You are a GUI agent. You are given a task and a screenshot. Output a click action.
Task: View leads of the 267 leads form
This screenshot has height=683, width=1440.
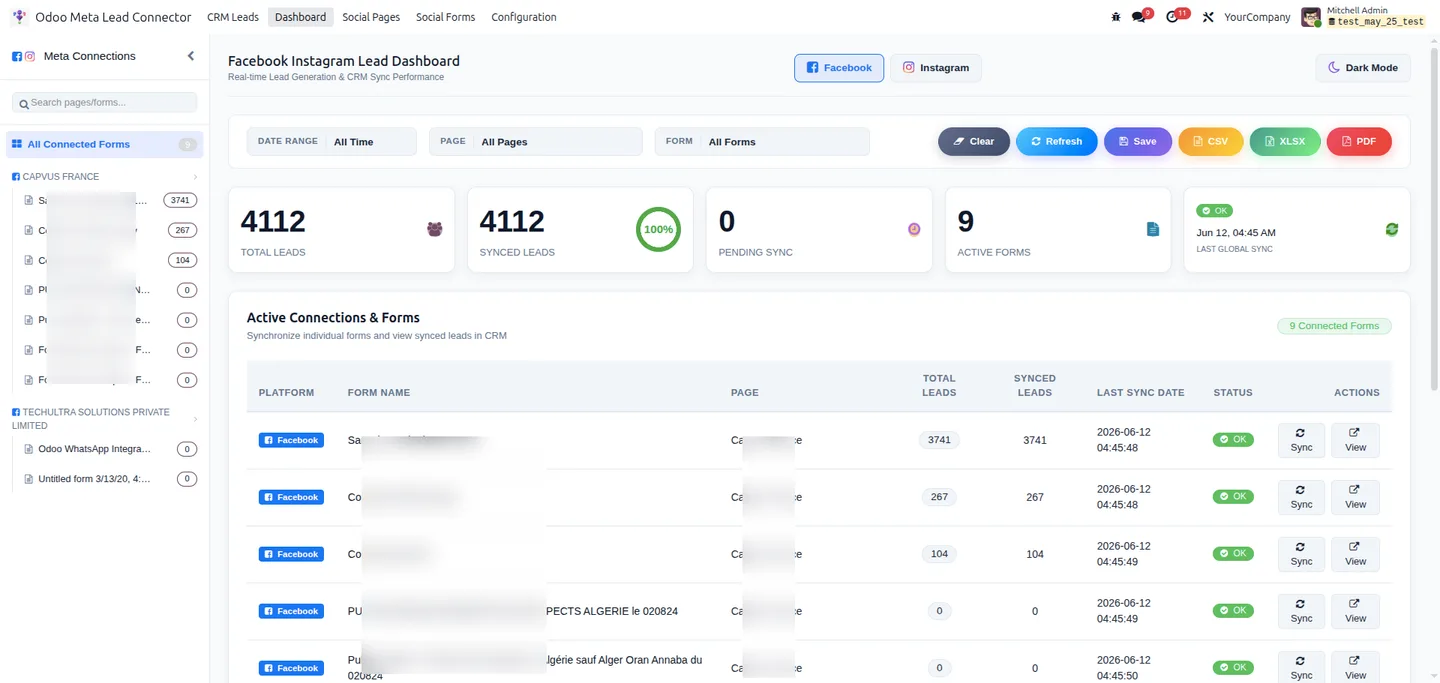click(1355, 497)
